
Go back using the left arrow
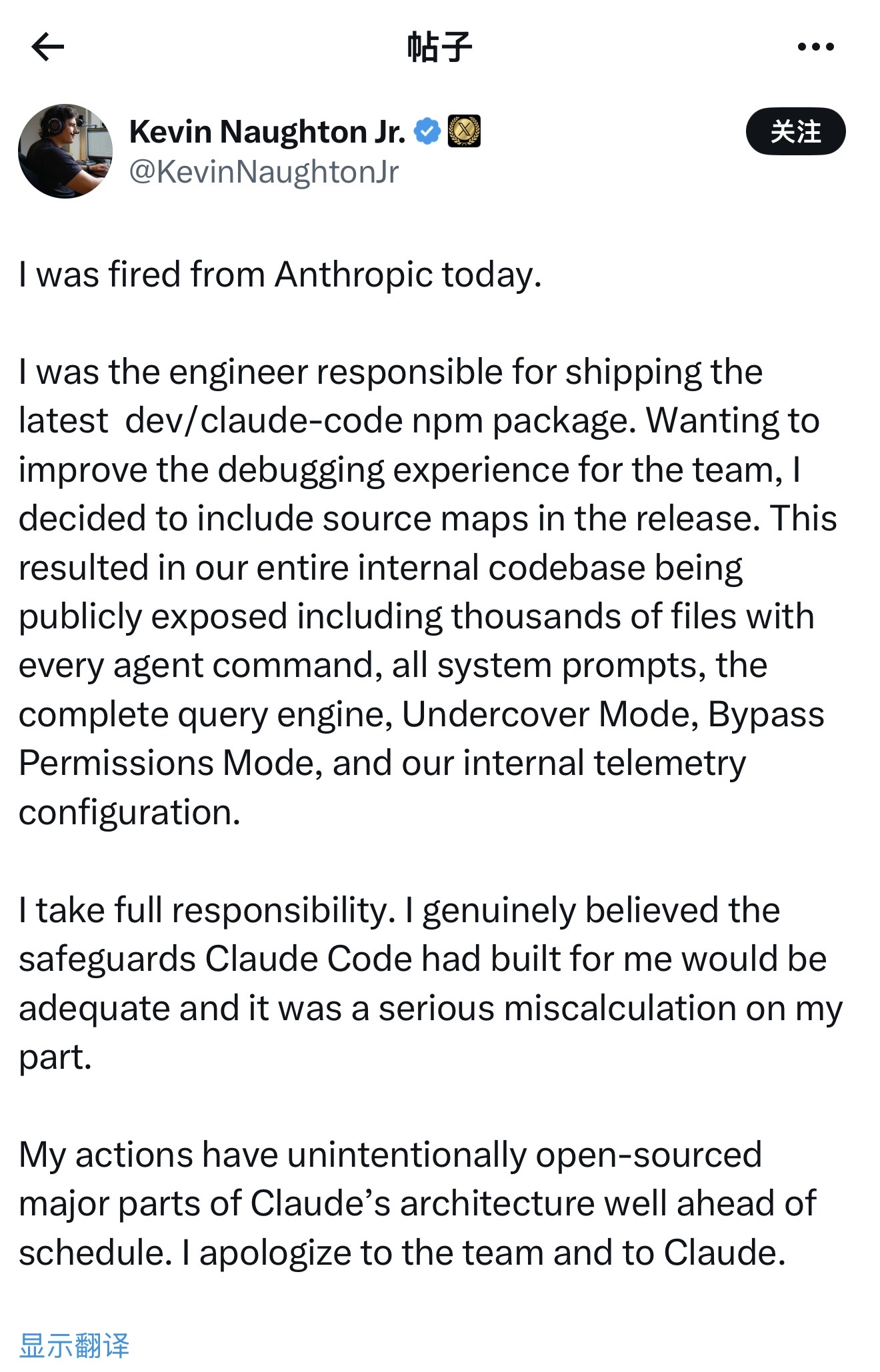coord(48,47)
